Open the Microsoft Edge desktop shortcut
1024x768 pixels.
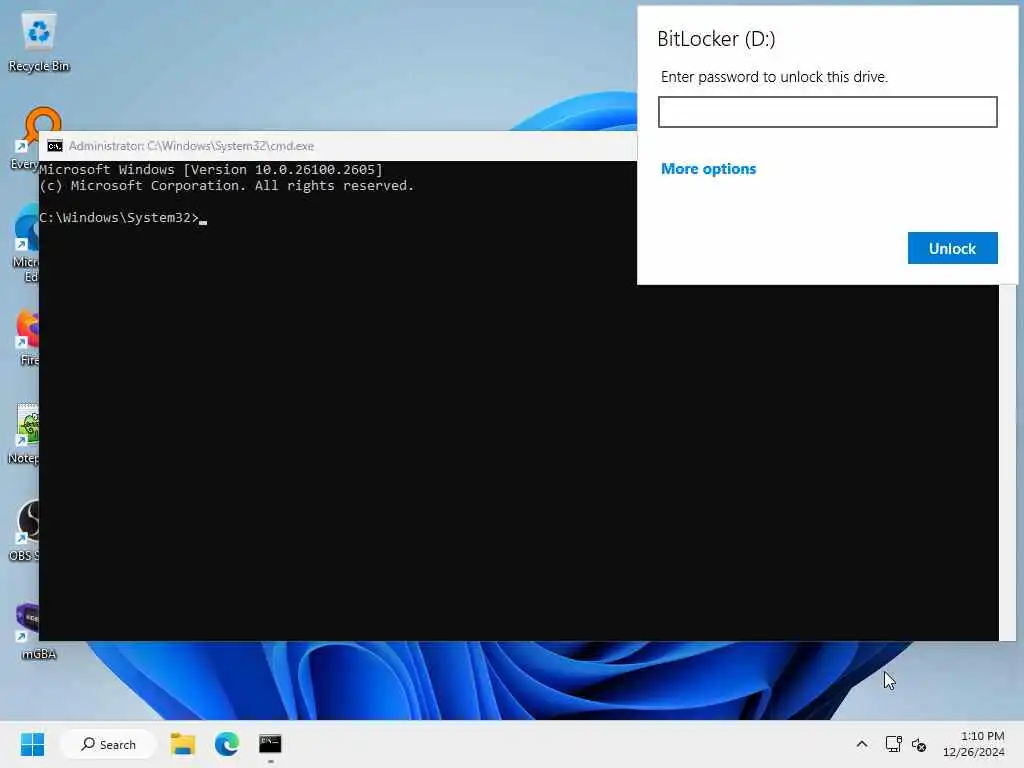coord(25,243)
